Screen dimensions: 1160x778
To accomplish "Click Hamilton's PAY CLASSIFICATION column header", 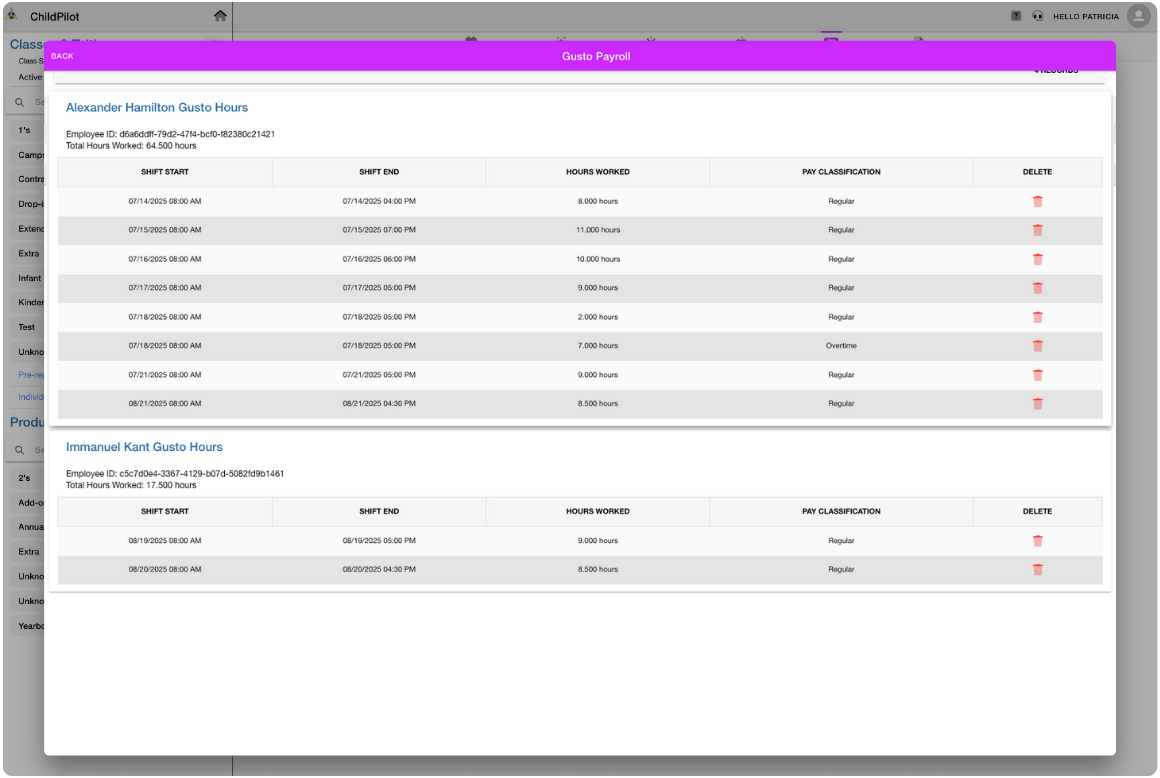I will click(x=841, y=172).
